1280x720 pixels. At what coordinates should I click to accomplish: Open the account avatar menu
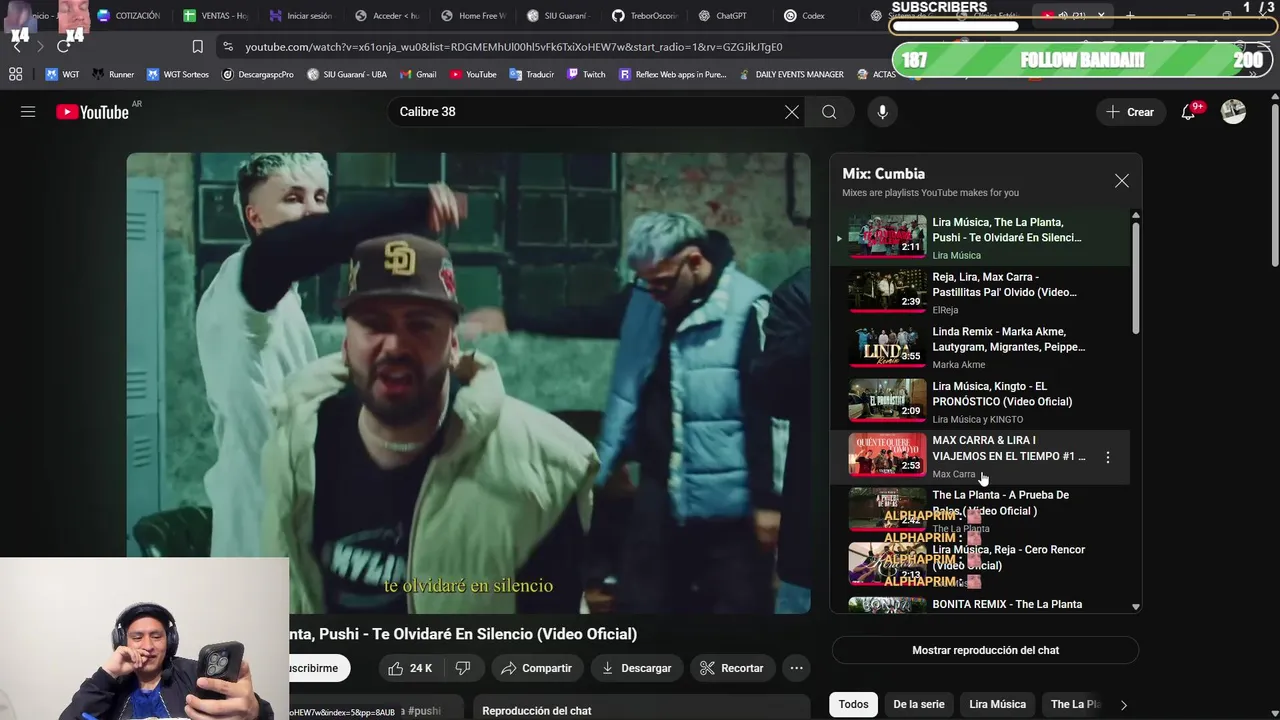pos(1233,112)
